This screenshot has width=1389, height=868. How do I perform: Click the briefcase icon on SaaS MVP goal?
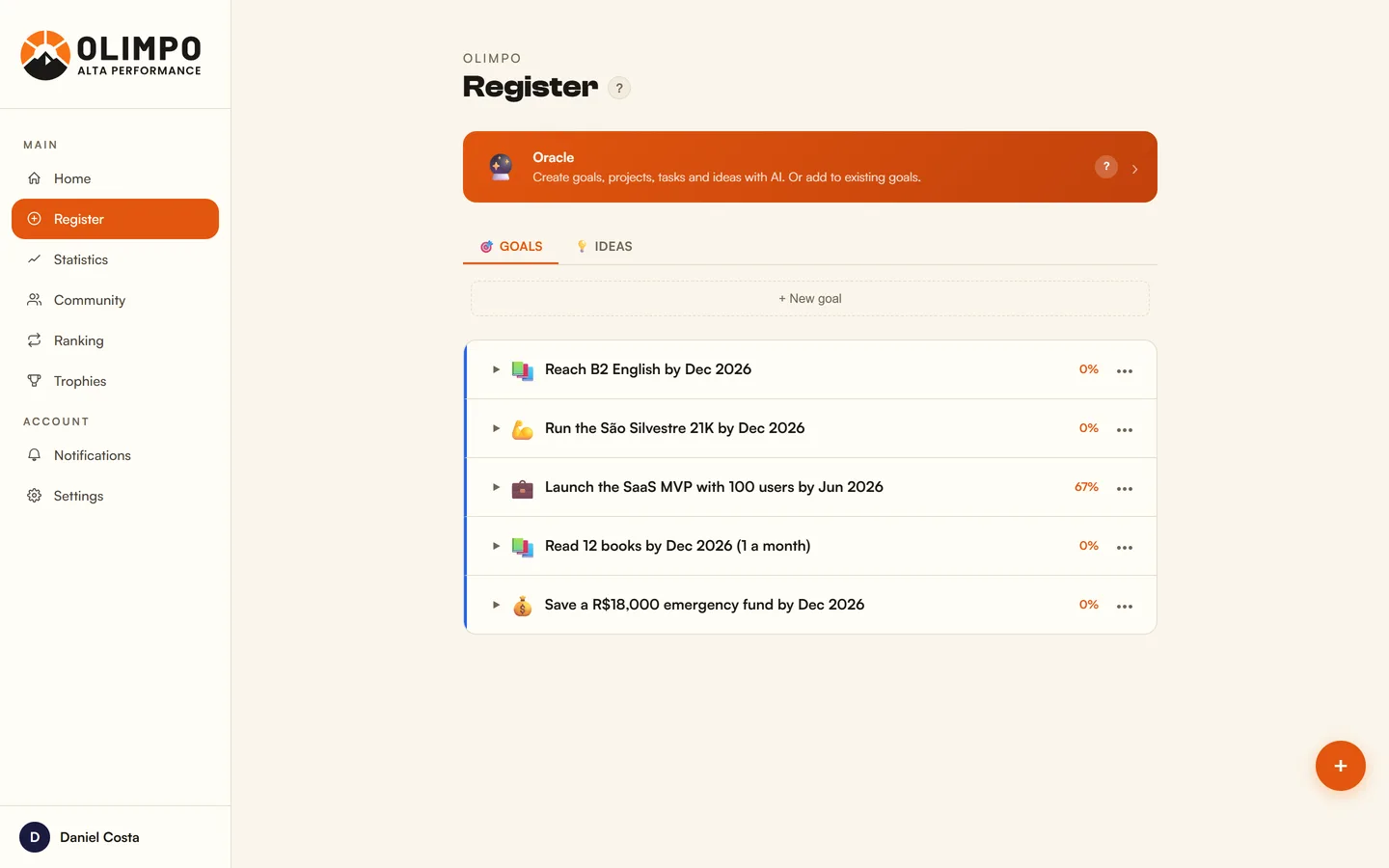523,488
